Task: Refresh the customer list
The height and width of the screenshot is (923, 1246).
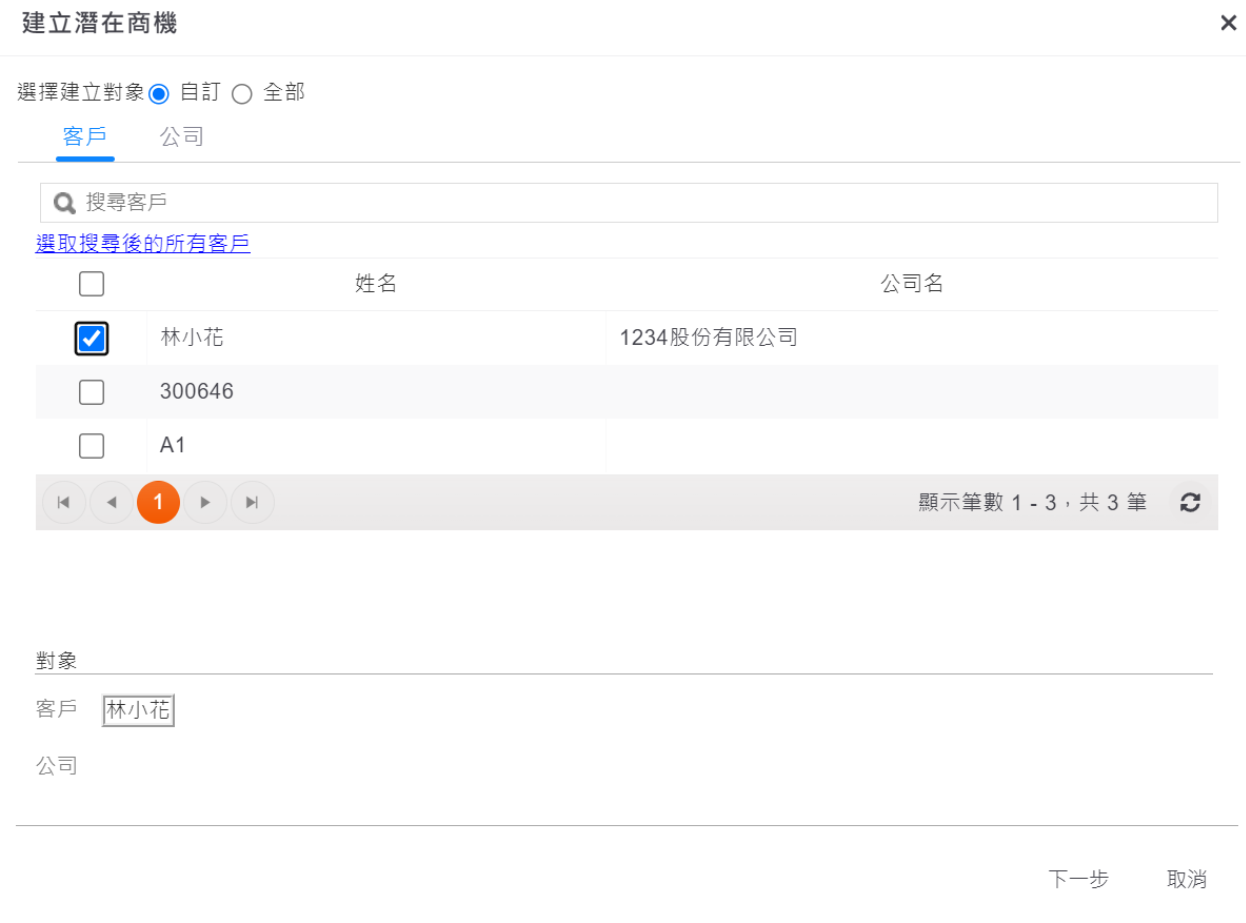Action: point(1189,502)
